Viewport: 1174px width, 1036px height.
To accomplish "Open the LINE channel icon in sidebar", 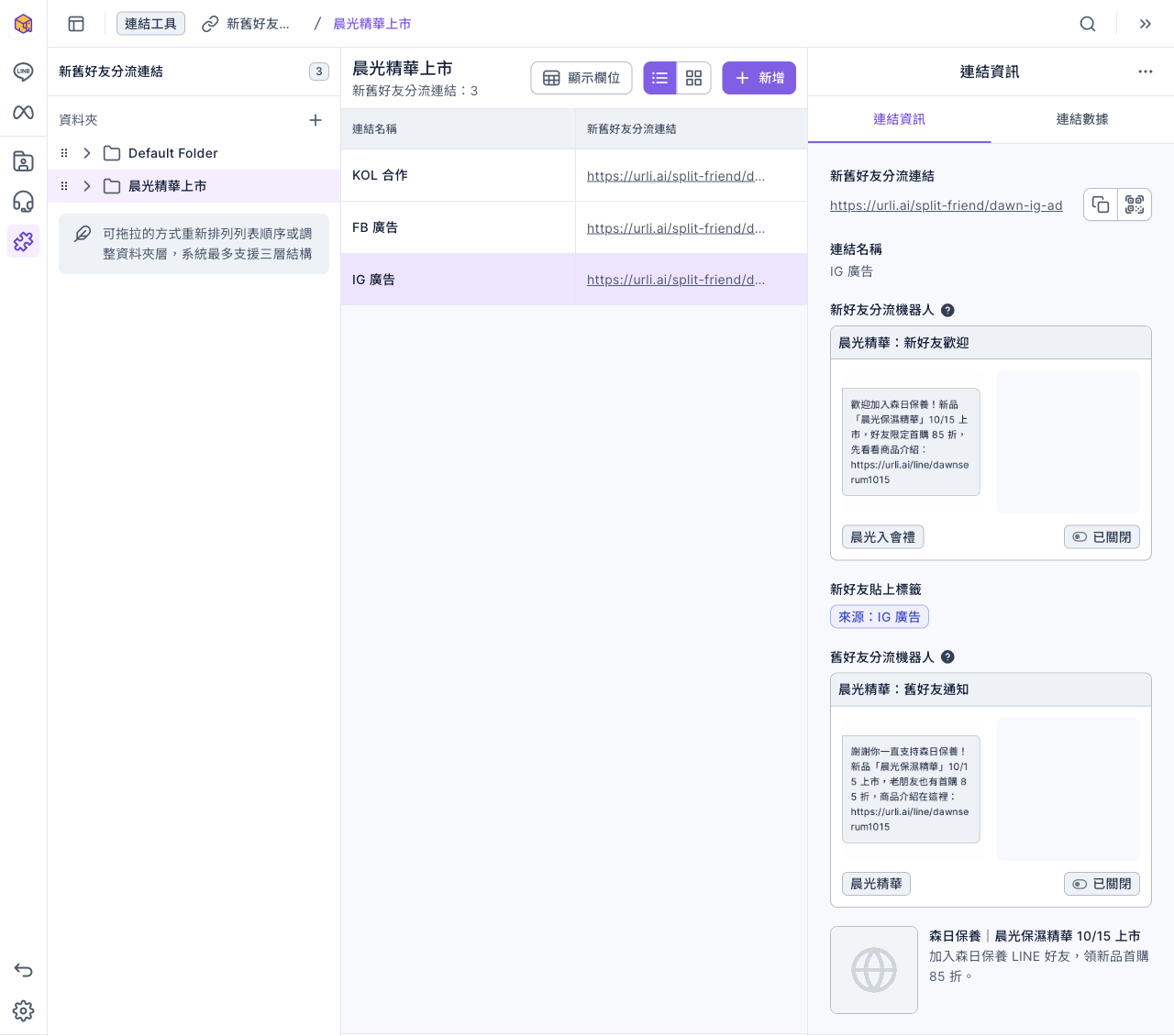I will tap(24, 72).
